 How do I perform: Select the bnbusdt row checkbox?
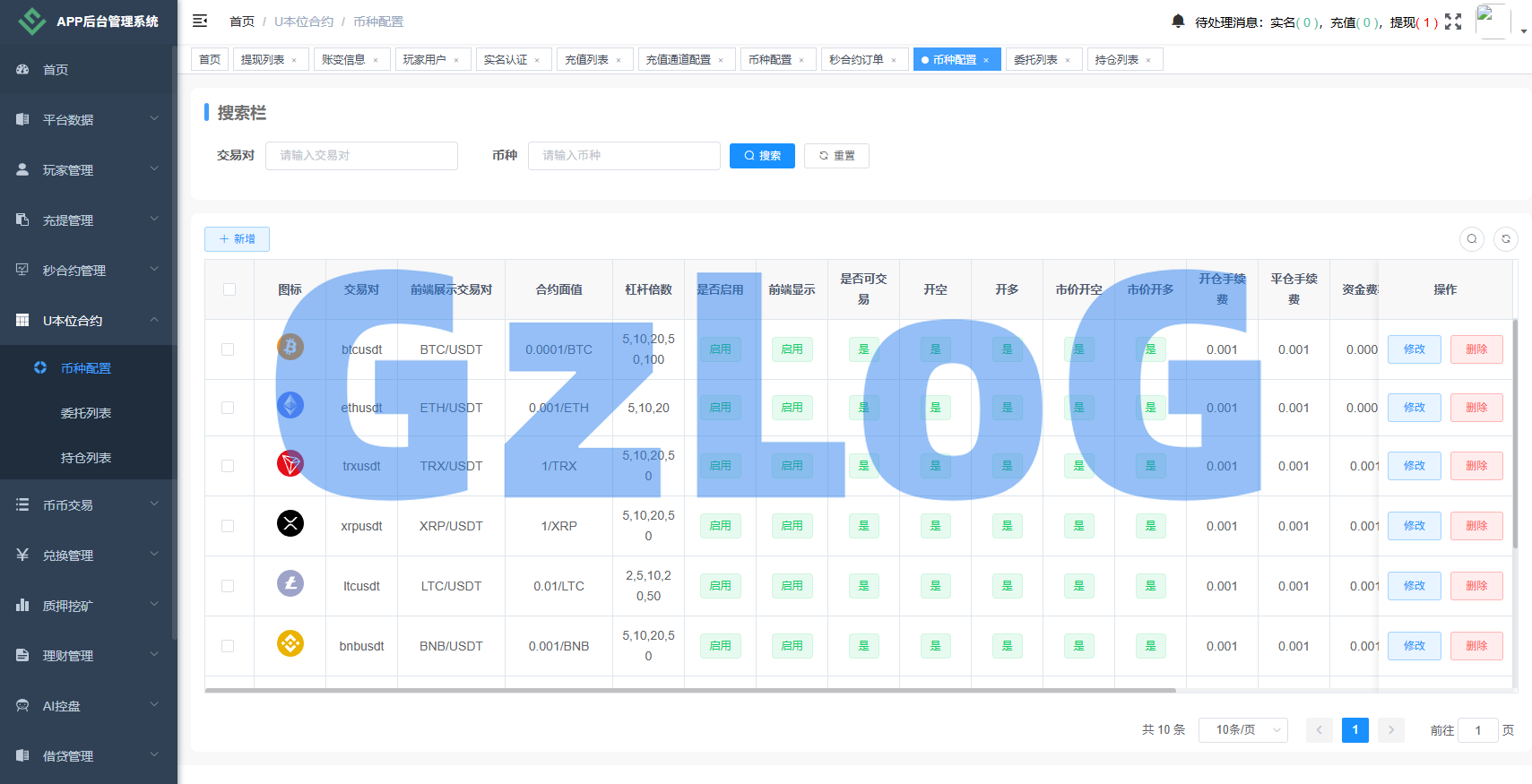coord(228,646)
